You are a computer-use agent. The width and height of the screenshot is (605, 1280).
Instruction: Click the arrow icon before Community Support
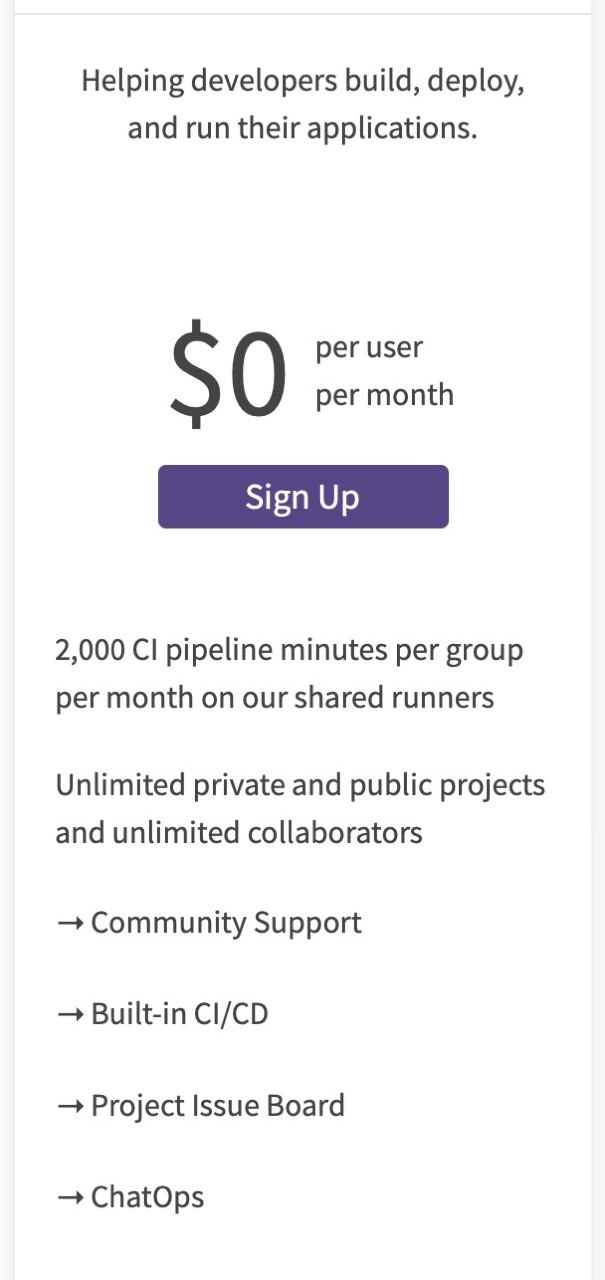[x=70, y=924]
